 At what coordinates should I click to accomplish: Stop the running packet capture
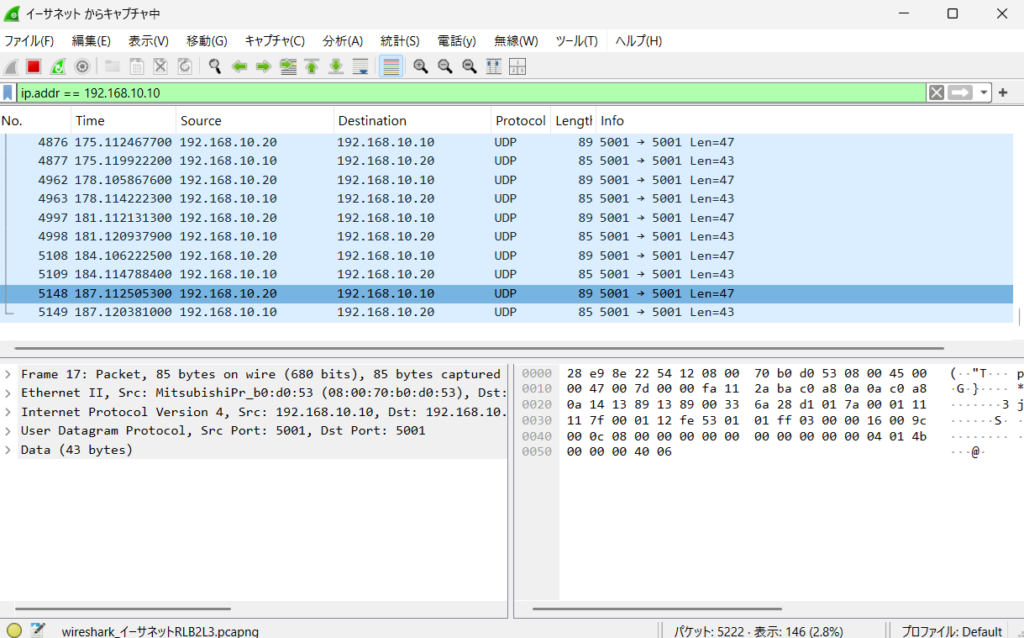click(x=33, y=67)
